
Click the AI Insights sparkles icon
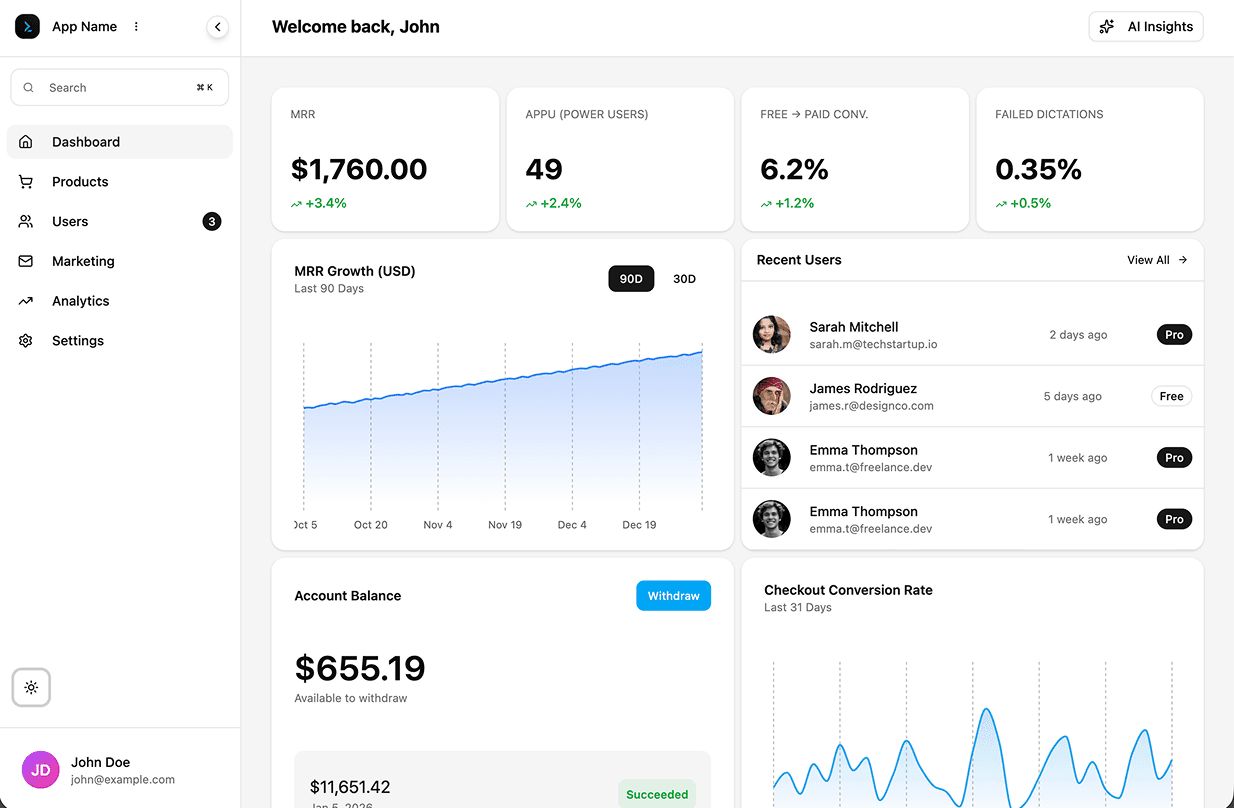pos(1106,26)
